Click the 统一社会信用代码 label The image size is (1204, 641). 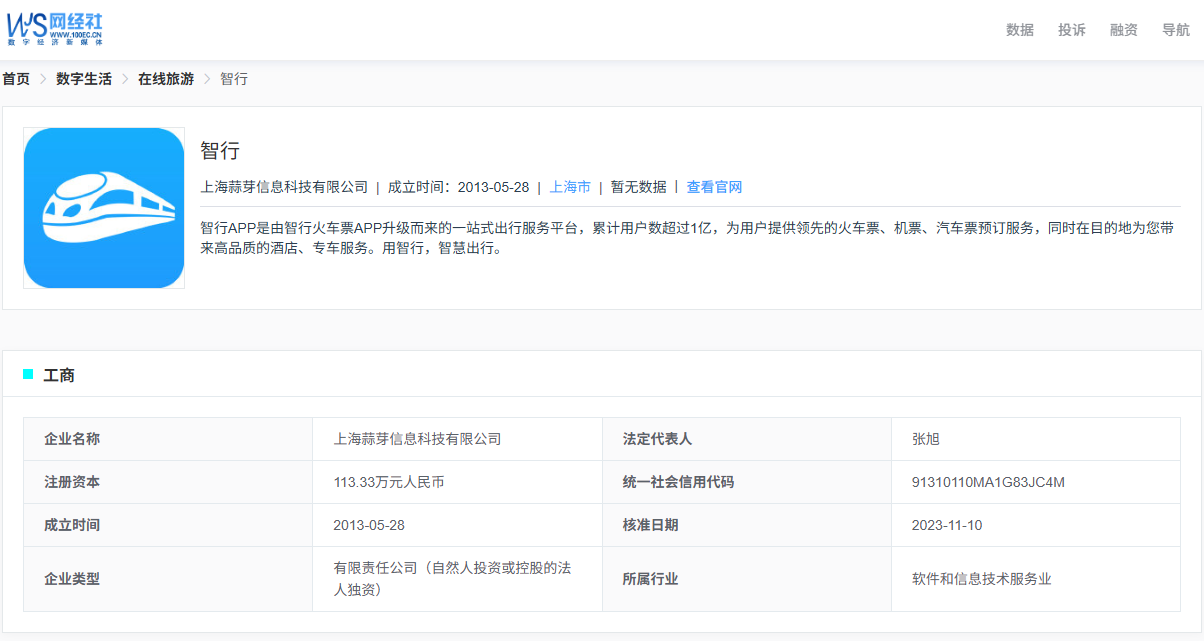click(678, 482)
